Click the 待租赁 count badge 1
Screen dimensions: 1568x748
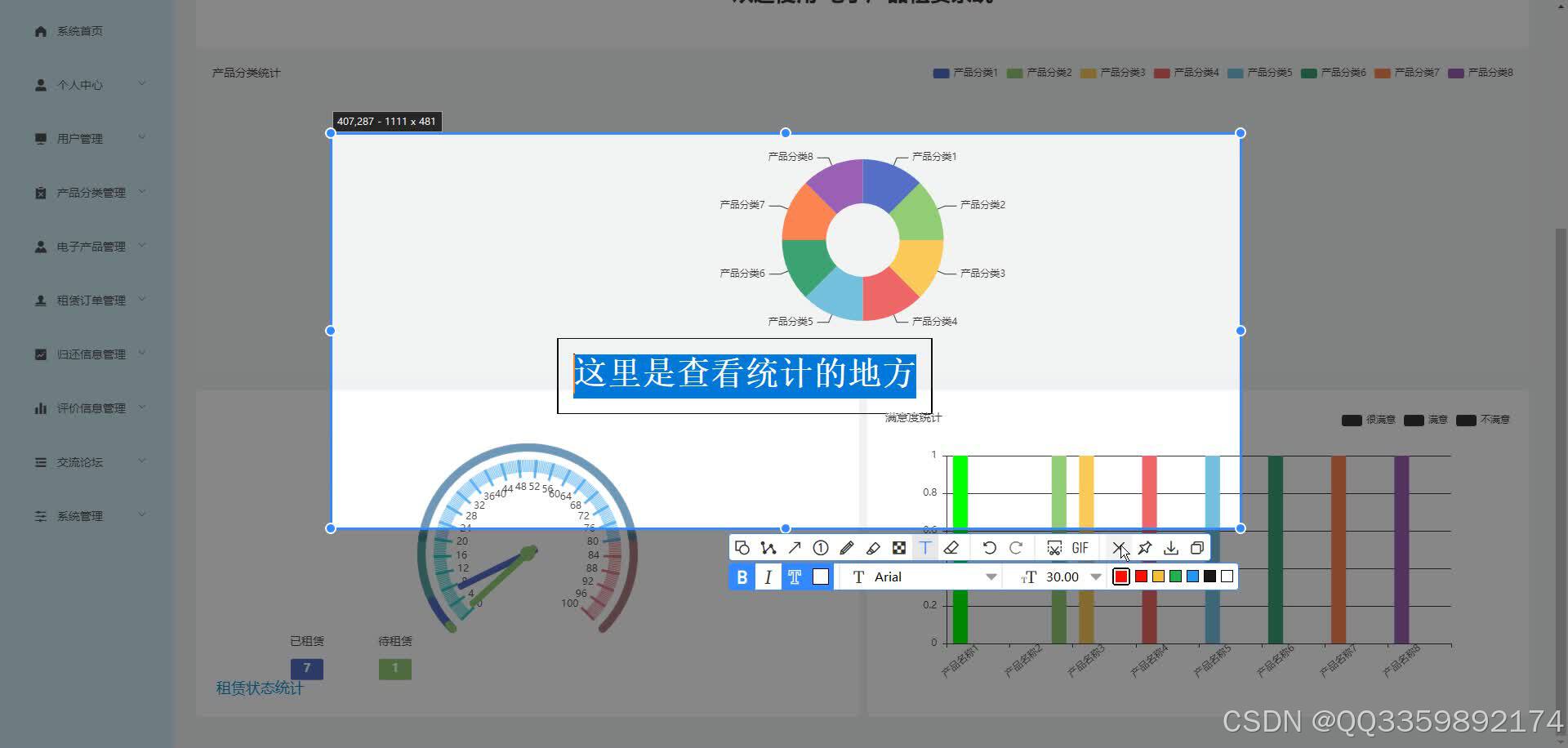[x=395, y=669]
